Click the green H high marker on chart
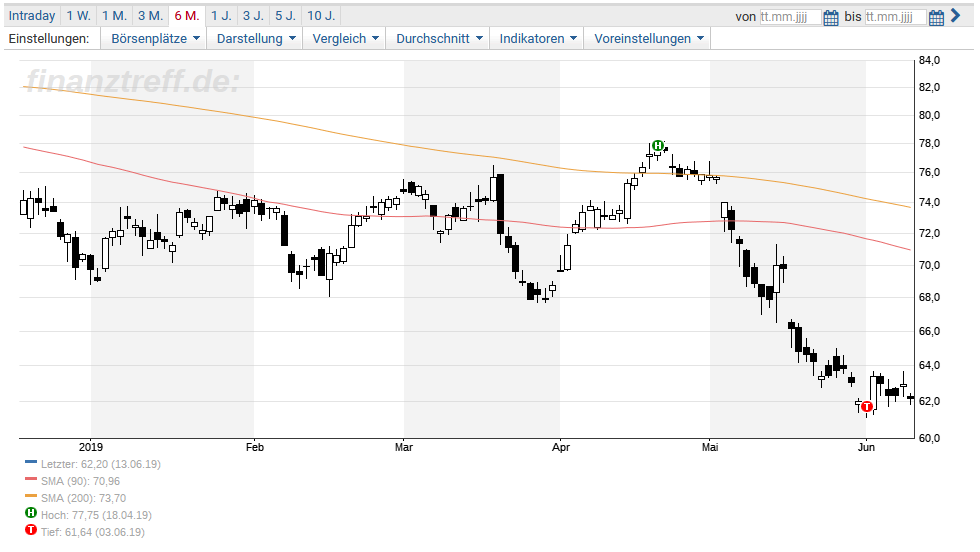Viewport: 980px width, 552px height. pyautogui.click(x=658, y=146)
